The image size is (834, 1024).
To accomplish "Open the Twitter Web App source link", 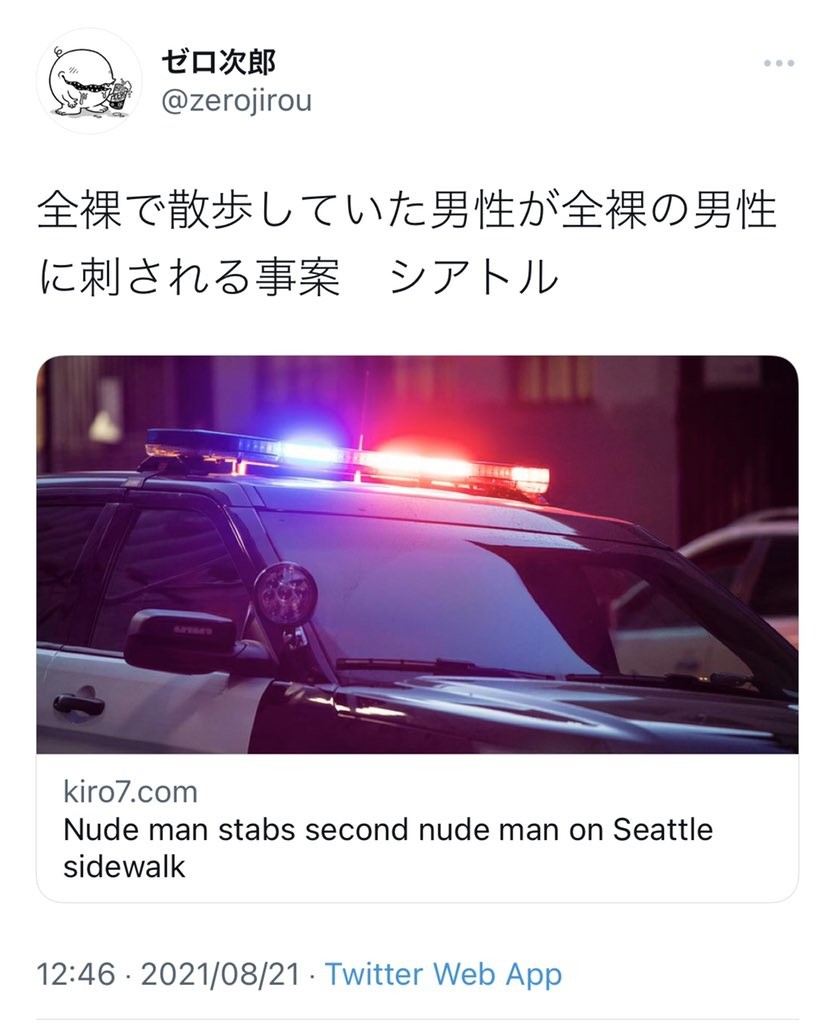I will tap(443, 974).
